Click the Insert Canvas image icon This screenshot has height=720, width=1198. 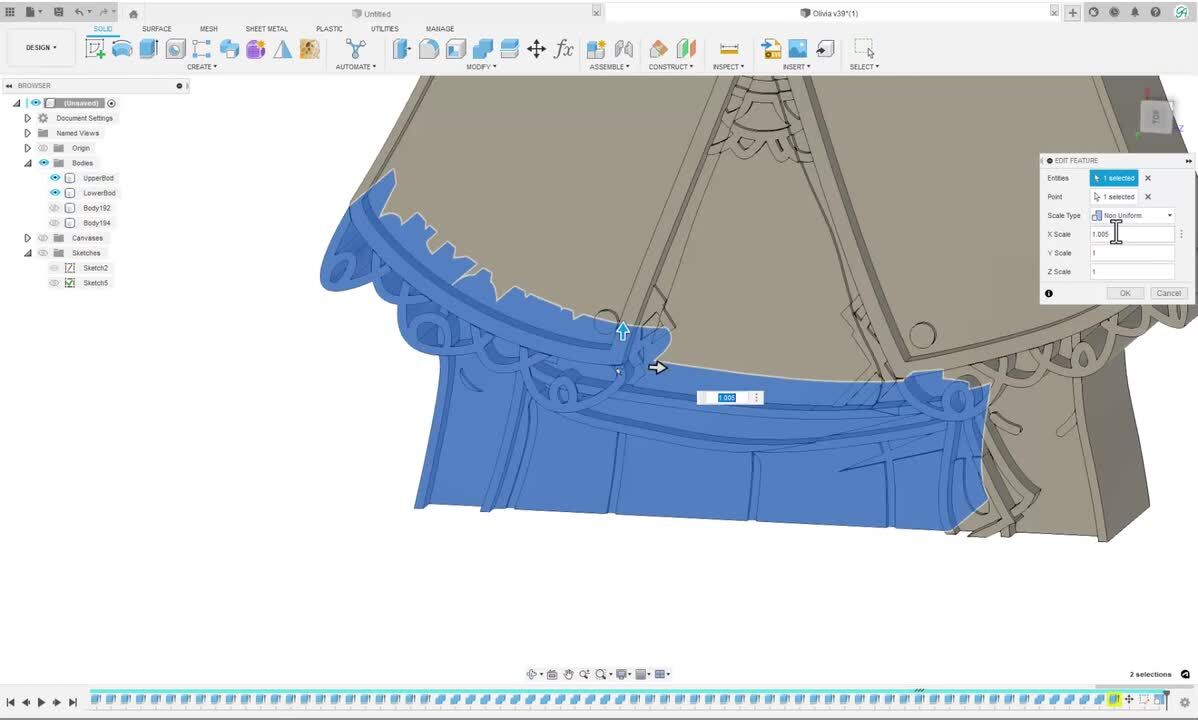(x=797, y=49)
